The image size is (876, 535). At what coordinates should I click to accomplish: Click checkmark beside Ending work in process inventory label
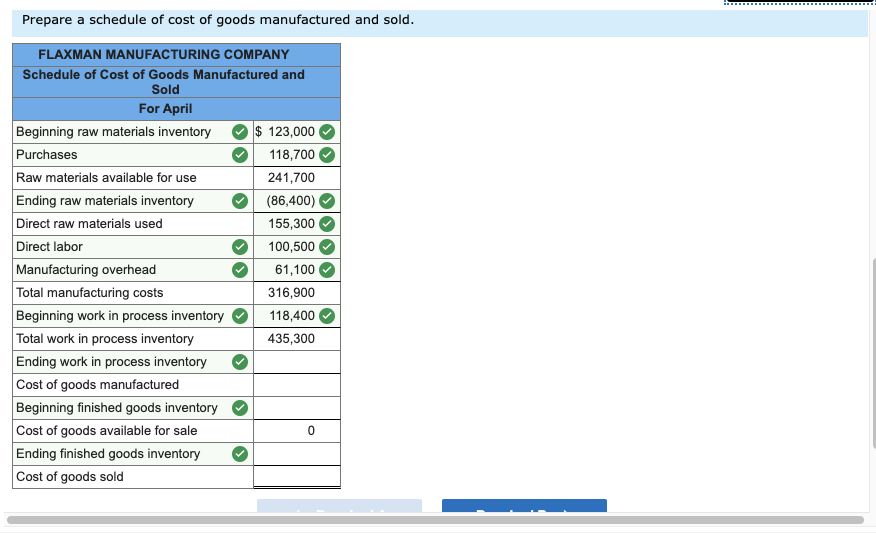click(x=240, y=362)
